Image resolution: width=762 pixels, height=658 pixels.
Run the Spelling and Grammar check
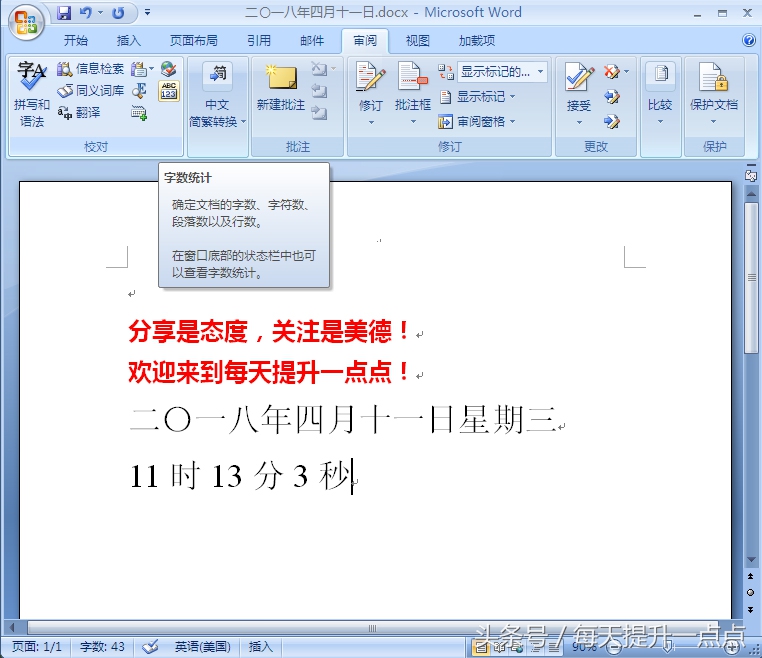[x=32, y=93]
